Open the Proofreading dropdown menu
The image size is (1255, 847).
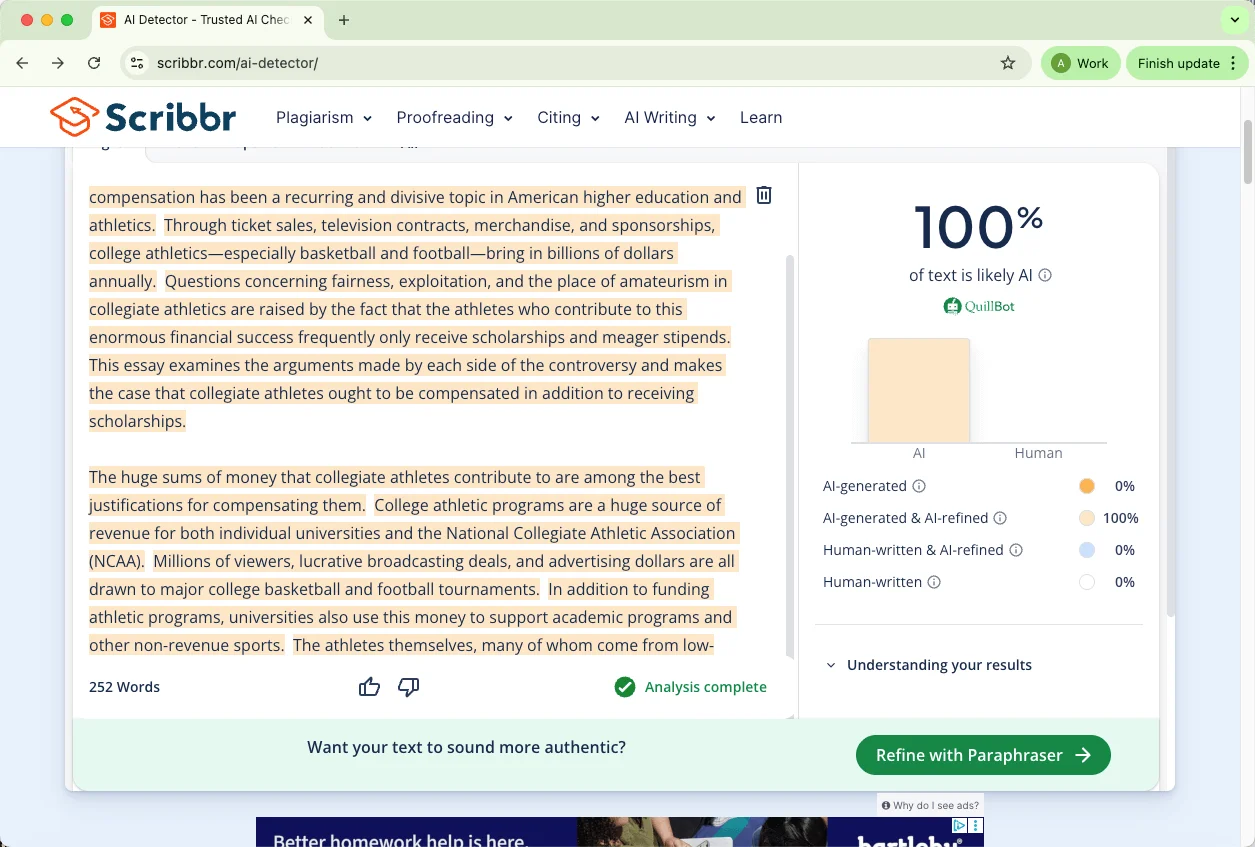pyautogui.click(x=454, y=117)
